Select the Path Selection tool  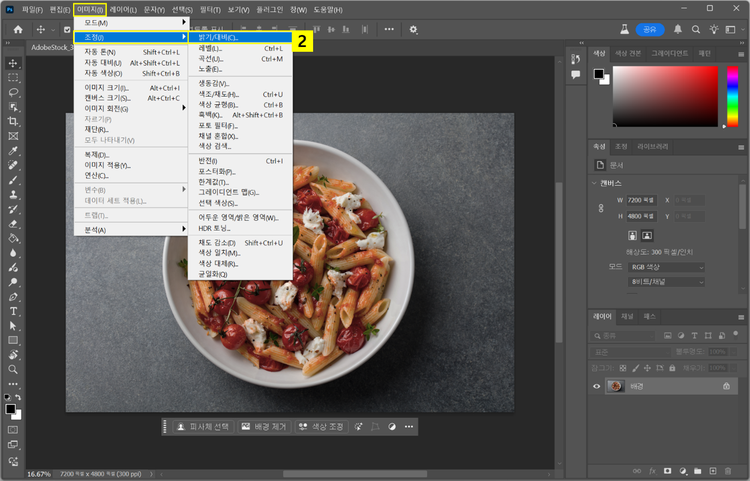pyautogui.click(x=13, y=326)
